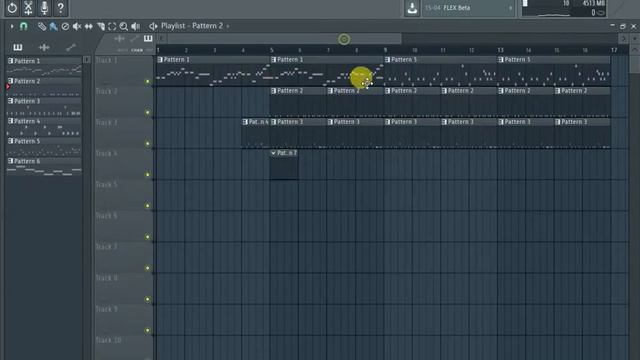
Task: Click the Track 5 header label
Action: click(x=107, y=184)
